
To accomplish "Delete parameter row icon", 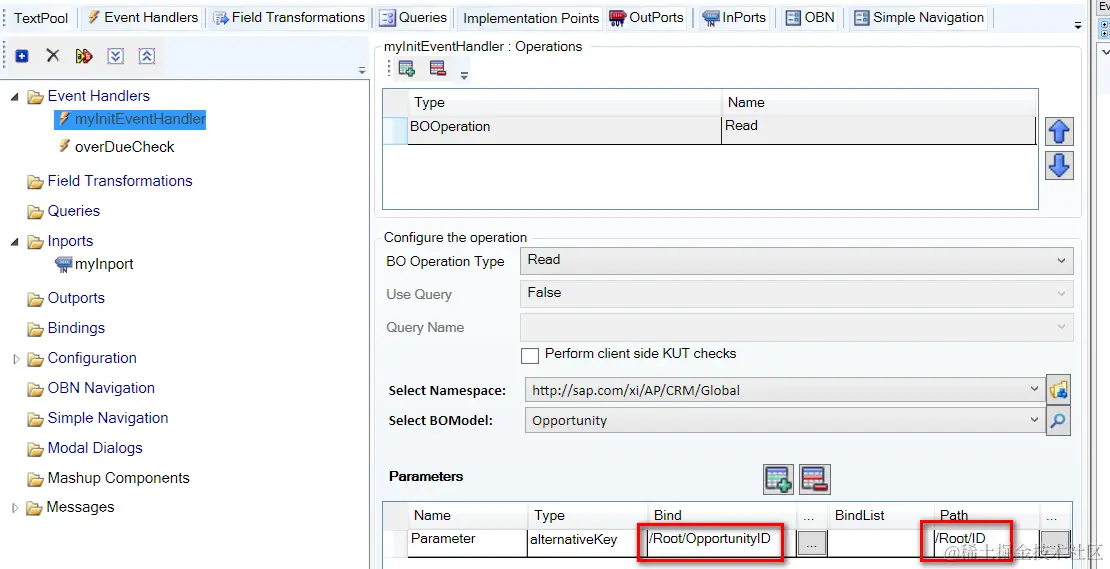I will point(815,479).
